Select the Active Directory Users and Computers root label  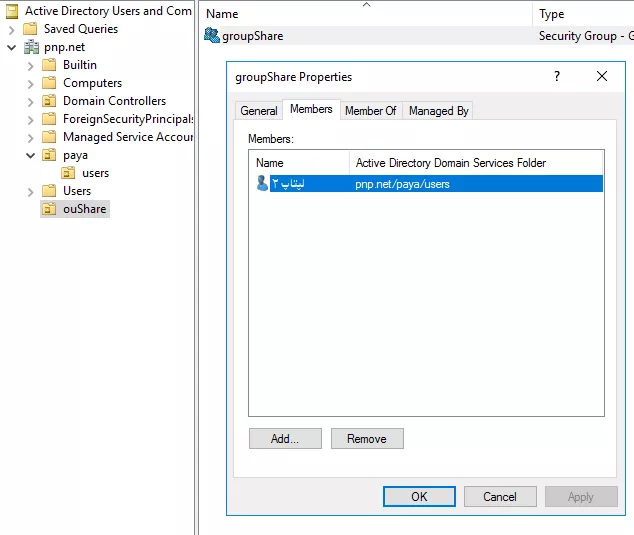pos(108,11)
